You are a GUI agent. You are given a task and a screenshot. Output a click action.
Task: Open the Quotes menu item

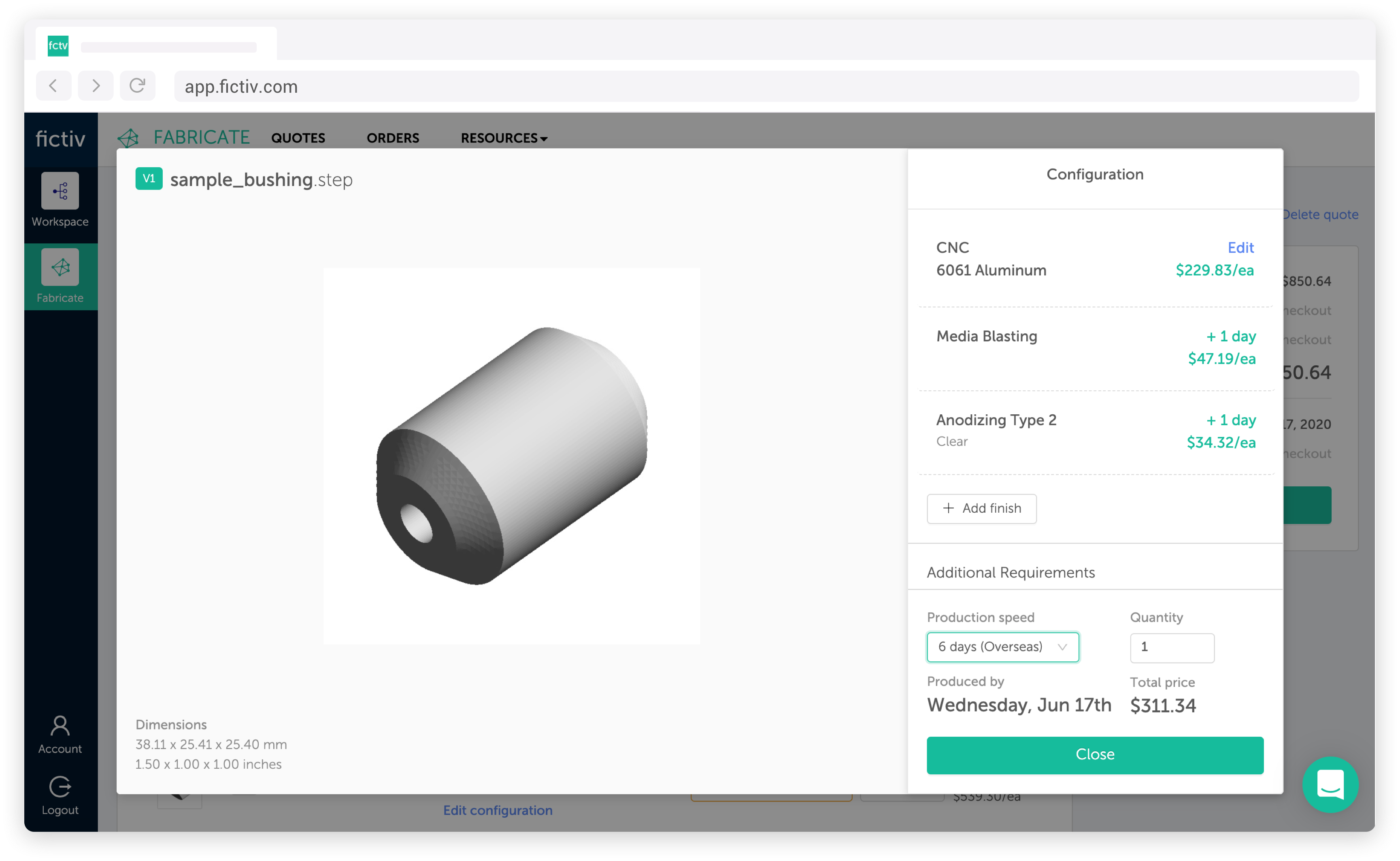click(298, 138)
